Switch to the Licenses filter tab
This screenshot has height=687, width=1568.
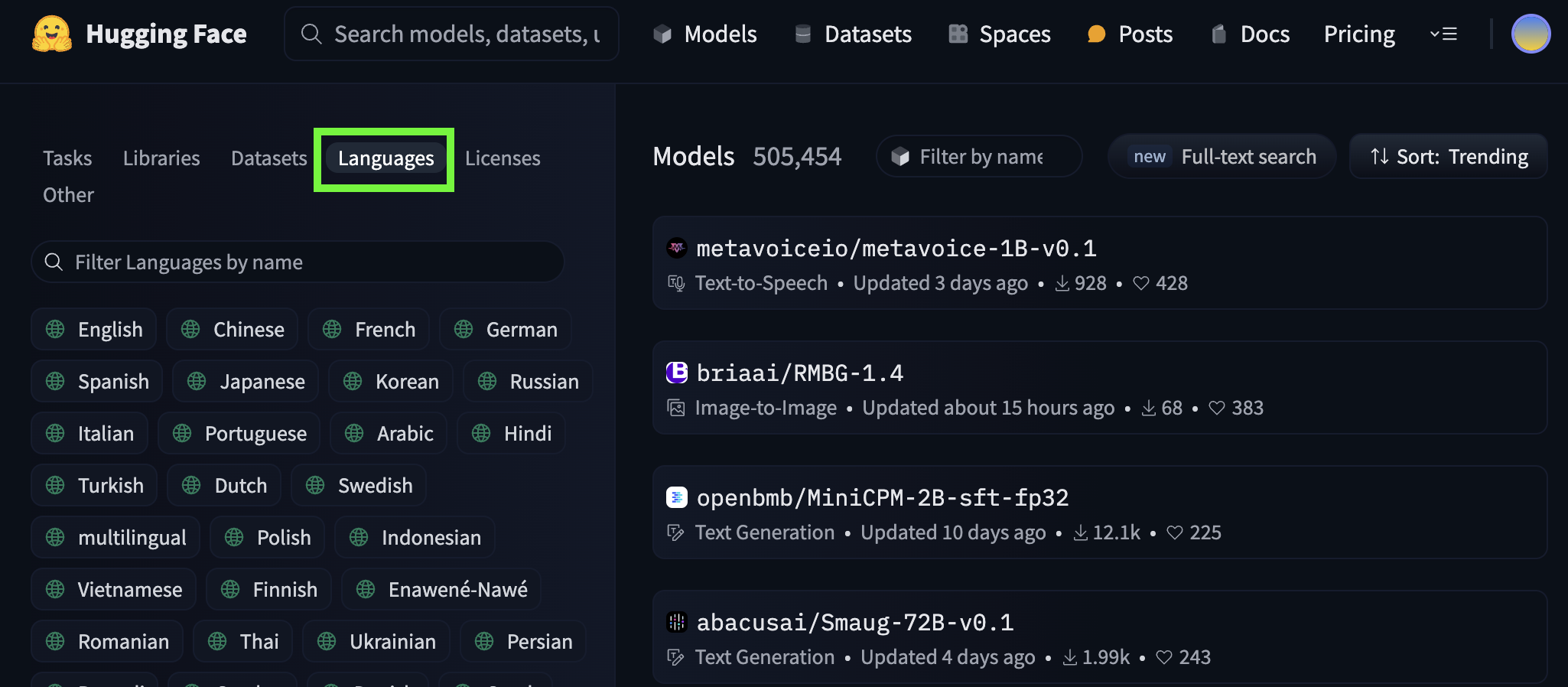tap(503, 158)
